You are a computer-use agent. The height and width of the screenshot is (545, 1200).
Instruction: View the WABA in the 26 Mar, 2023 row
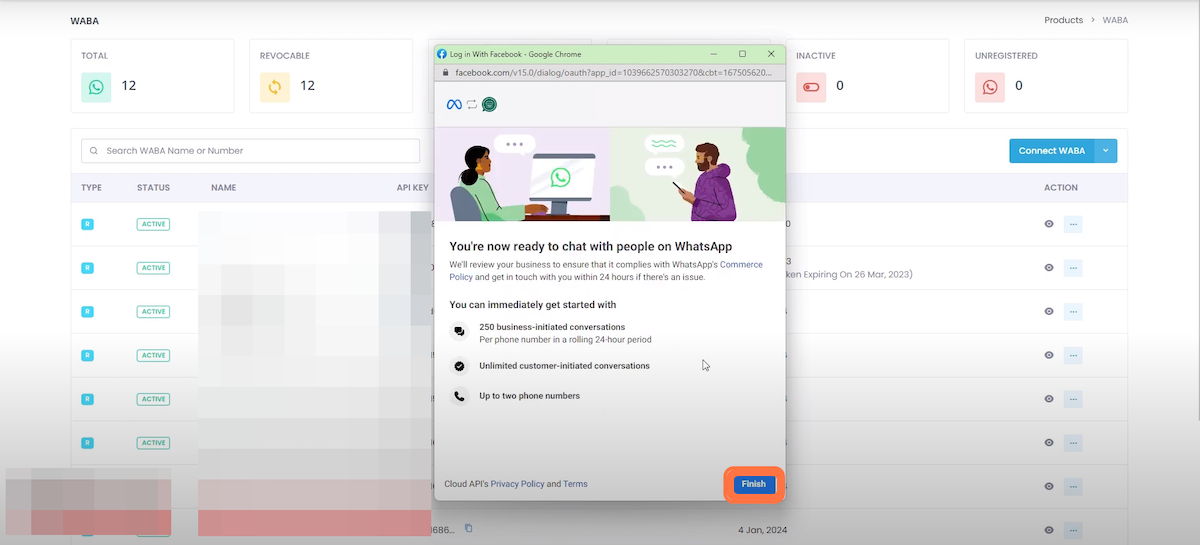click(1049, 268)
